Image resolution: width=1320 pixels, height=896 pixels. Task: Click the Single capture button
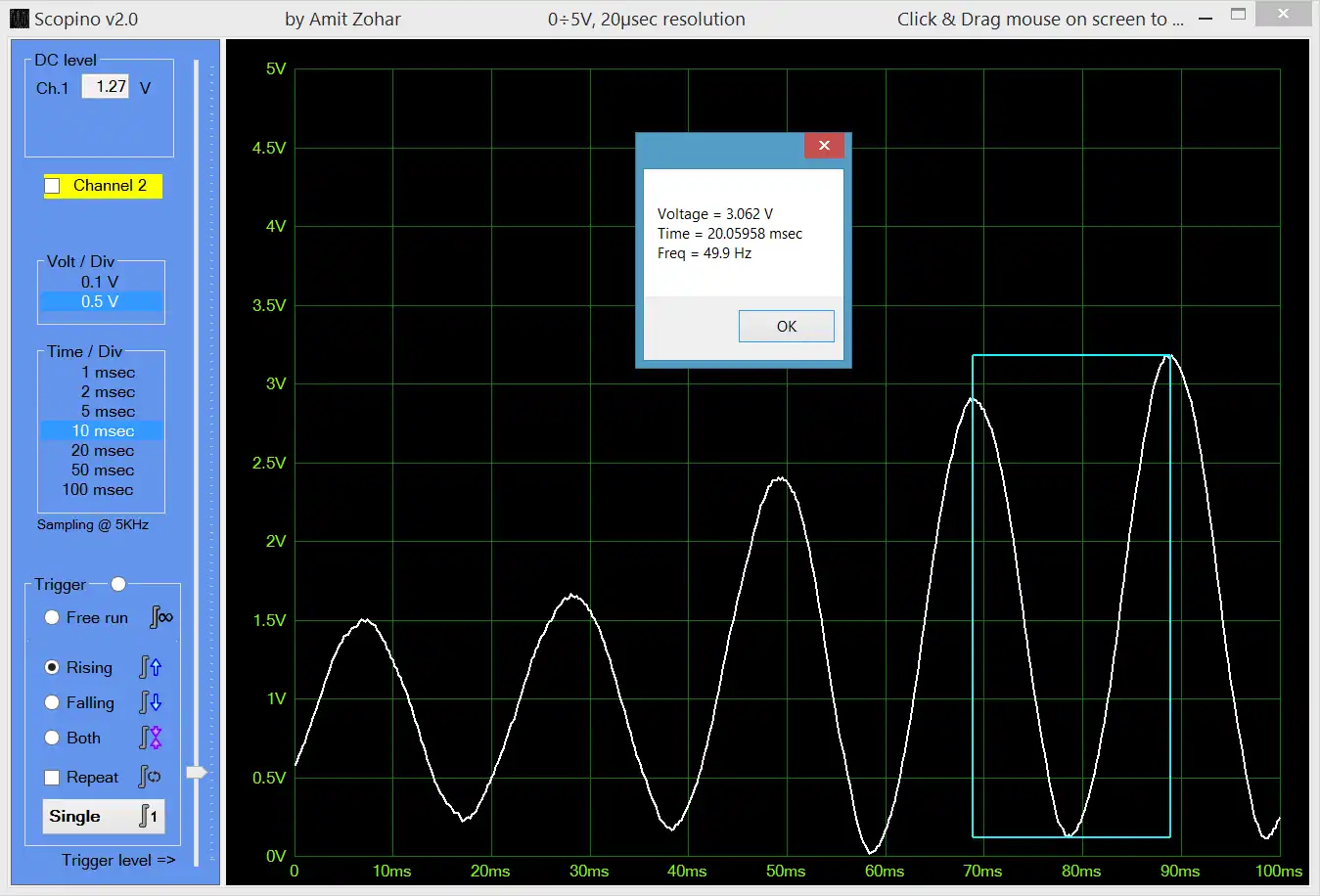tap(103, 817)
